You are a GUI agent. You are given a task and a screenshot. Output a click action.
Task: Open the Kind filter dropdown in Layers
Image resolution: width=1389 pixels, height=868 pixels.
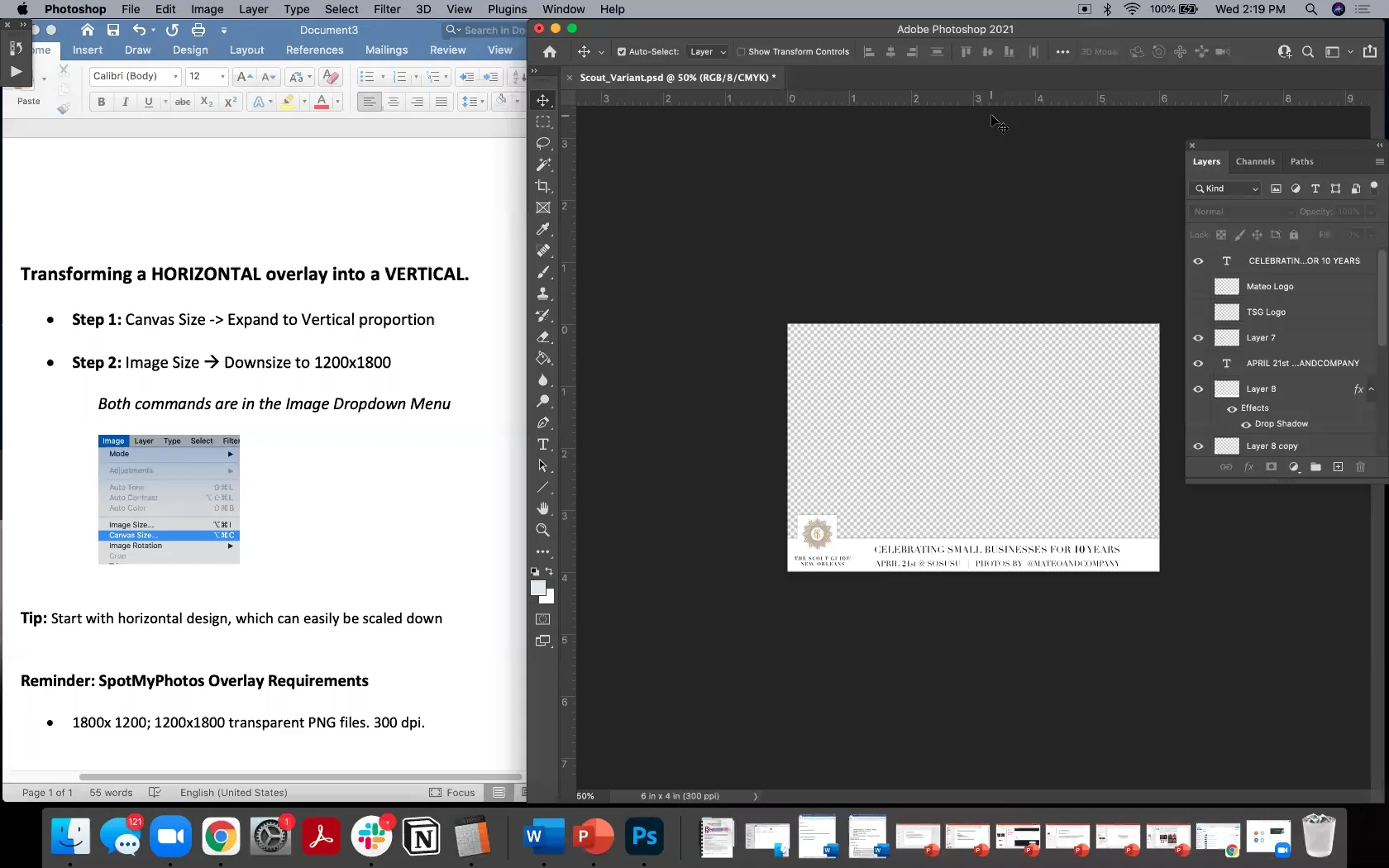point(1225,188)
